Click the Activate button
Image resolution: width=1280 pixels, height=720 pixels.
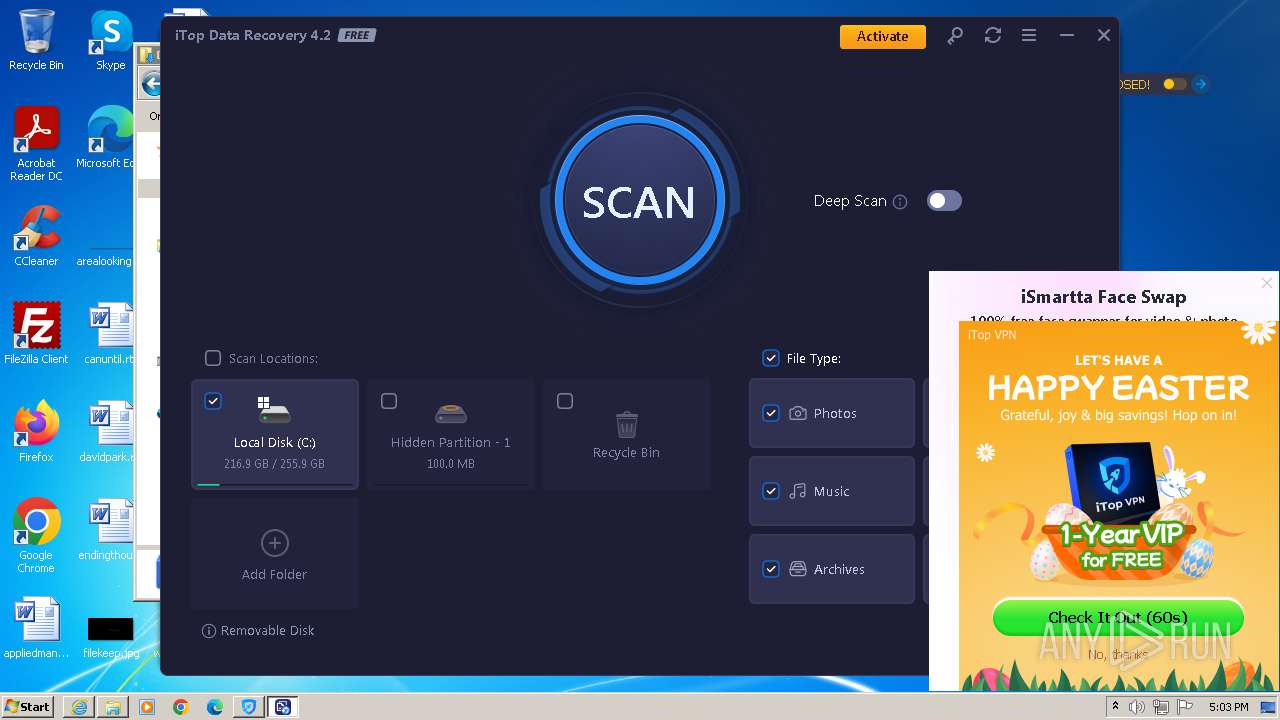tap(882, 36)
